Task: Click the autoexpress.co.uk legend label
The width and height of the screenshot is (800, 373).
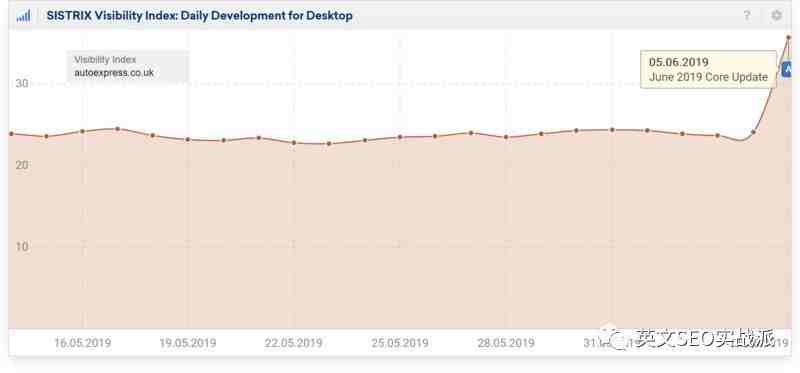Action: point(114,72)
